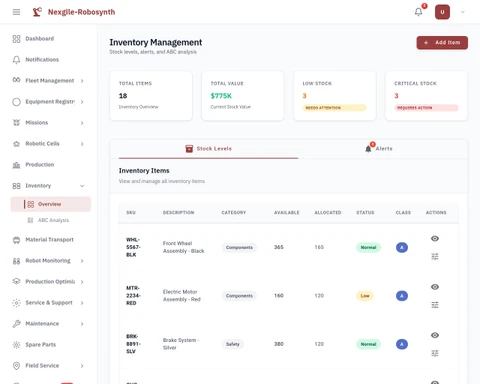The image size is (480, 384).
Task: Expand Service & Support chevron
Action: [x=82, y=303]
